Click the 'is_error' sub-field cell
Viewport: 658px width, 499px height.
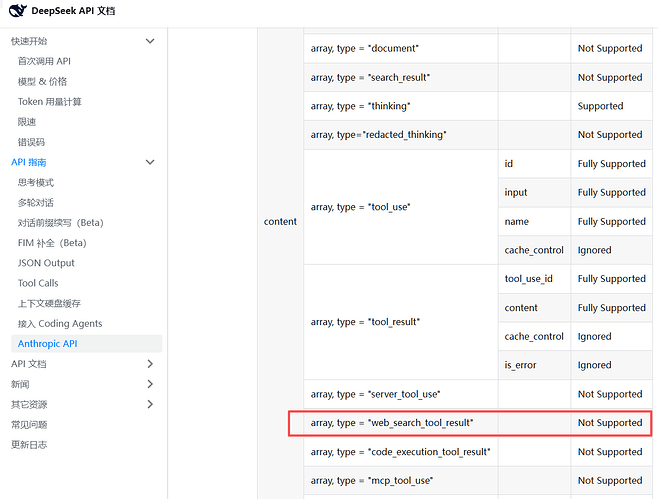[x=534, y=365]
